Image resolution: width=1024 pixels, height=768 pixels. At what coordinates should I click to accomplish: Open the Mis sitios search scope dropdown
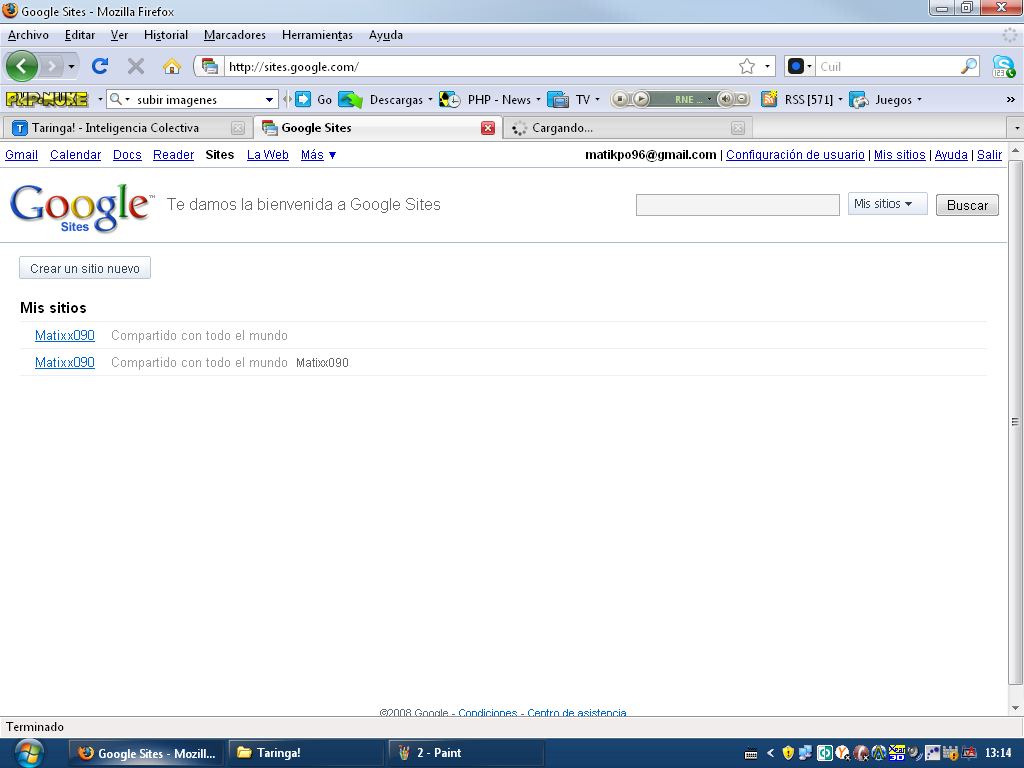pos(888,204)
